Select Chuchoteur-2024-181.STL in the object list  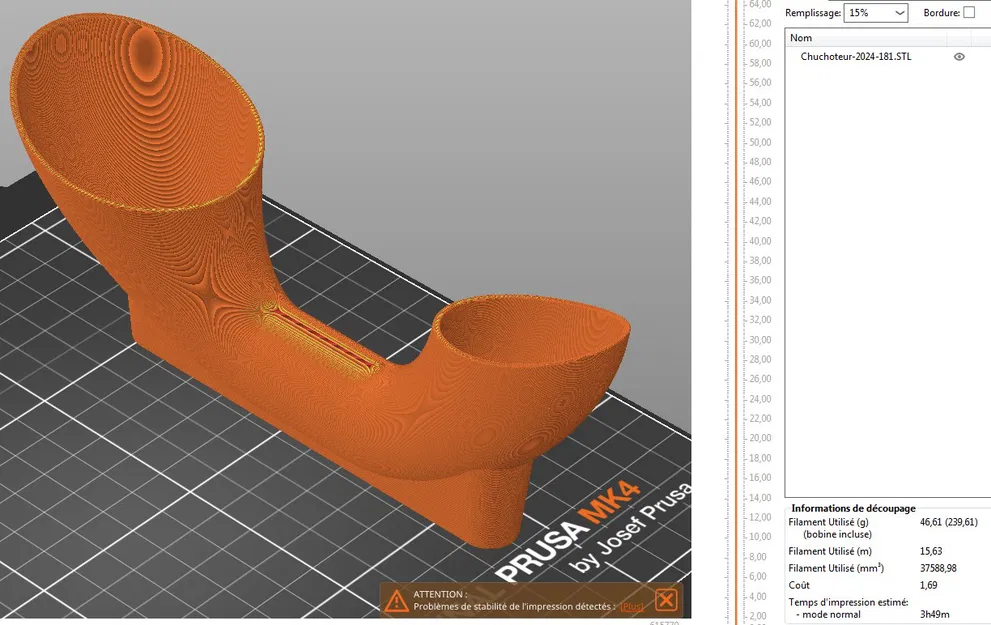click(856, 57)
